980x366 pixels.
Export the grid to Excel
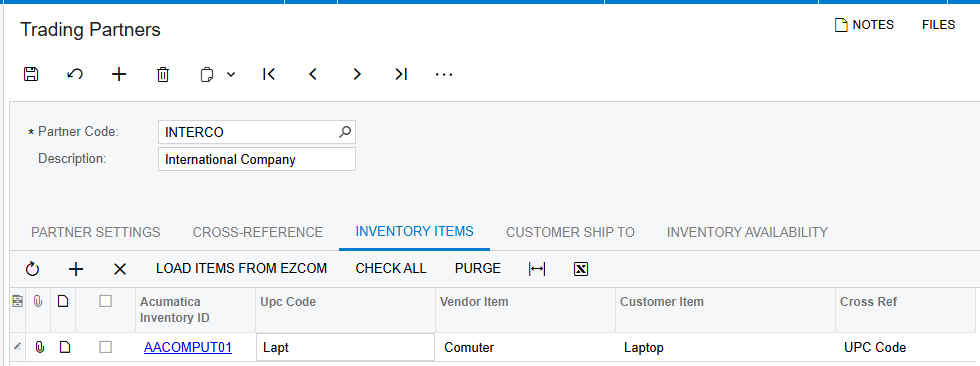[581, 269]
